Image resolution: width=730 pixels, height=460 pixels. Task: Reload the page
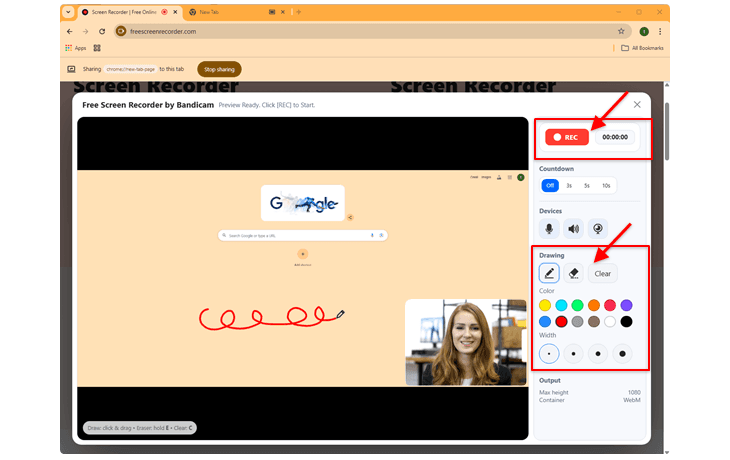pyautogui.click(x=102, y=32)
